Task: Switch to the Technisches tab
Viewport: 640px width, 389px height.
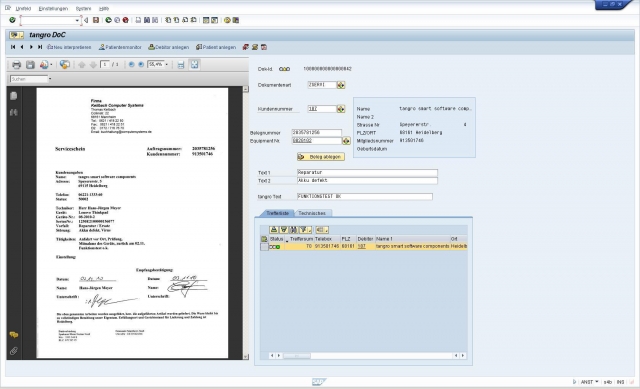Action: click(x=312, y=213)
